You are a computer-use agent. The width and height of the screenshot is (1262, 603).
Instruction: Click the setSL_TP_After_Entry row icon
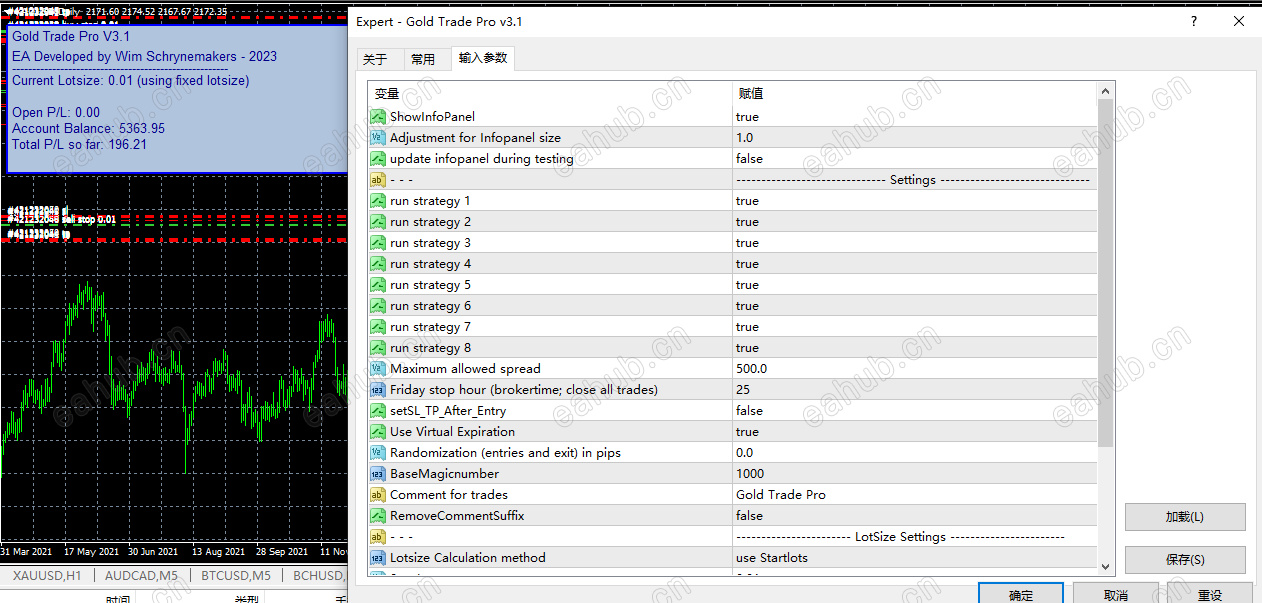pos(378,411)
